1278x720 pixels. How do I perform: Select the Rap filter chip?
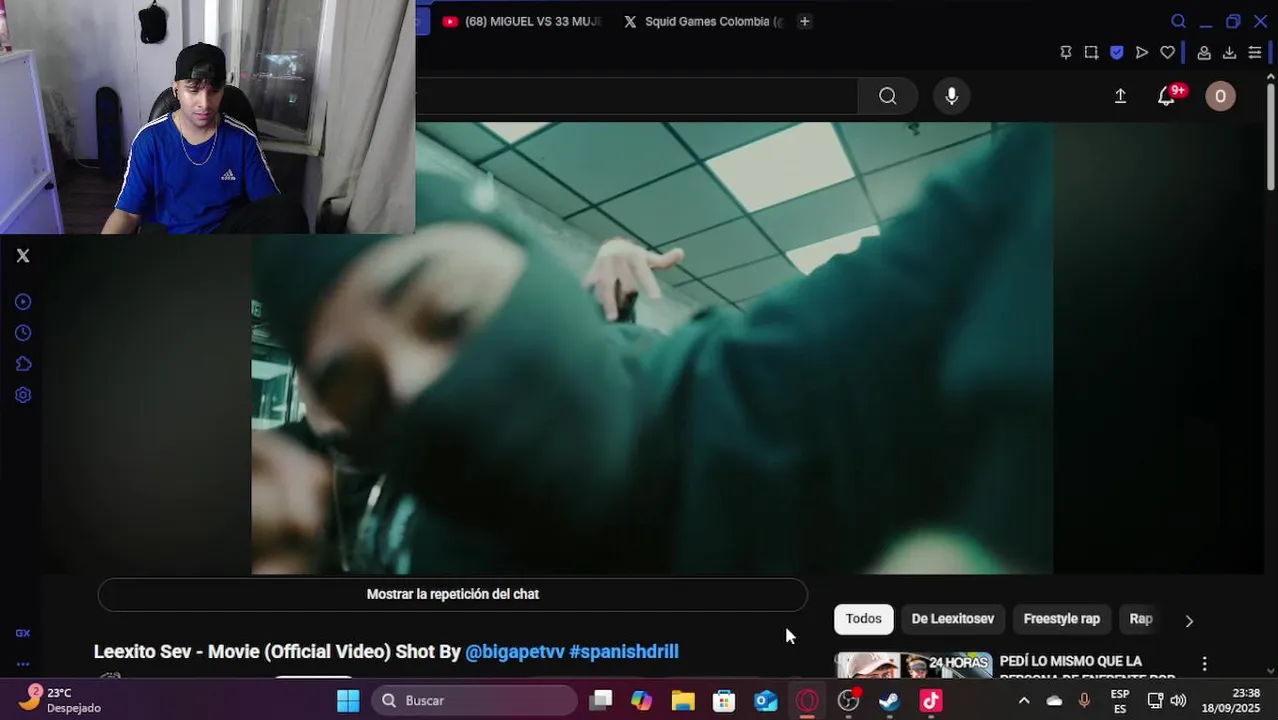coord(1141,619)
